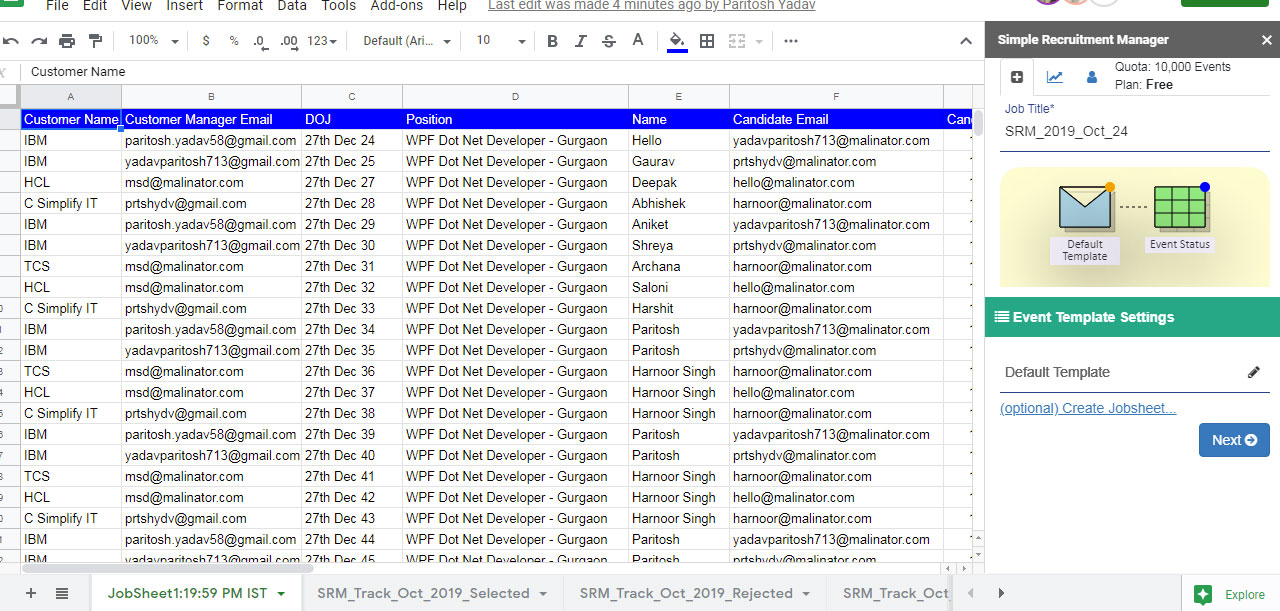Toggle bold formatting

pos(552,41)
